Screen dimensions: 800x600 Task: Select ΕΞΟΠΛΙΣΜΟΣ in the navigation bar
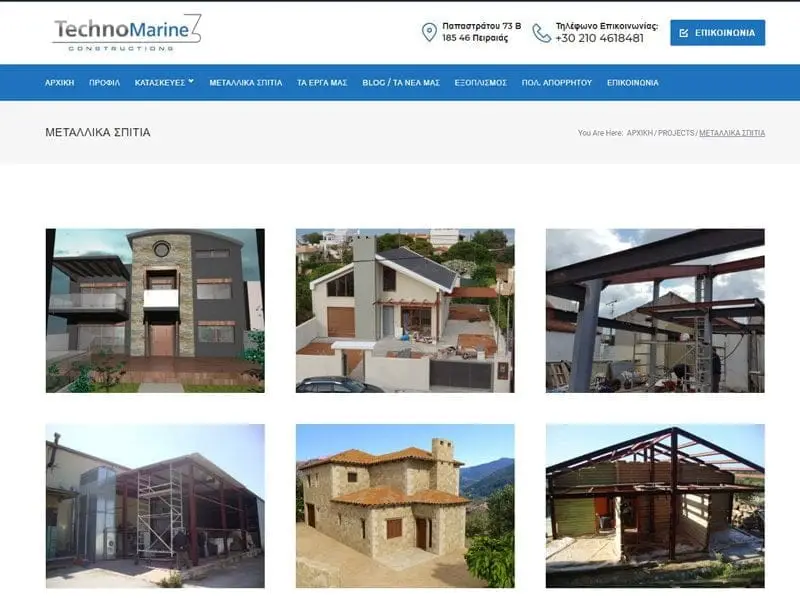coord(481,83)
